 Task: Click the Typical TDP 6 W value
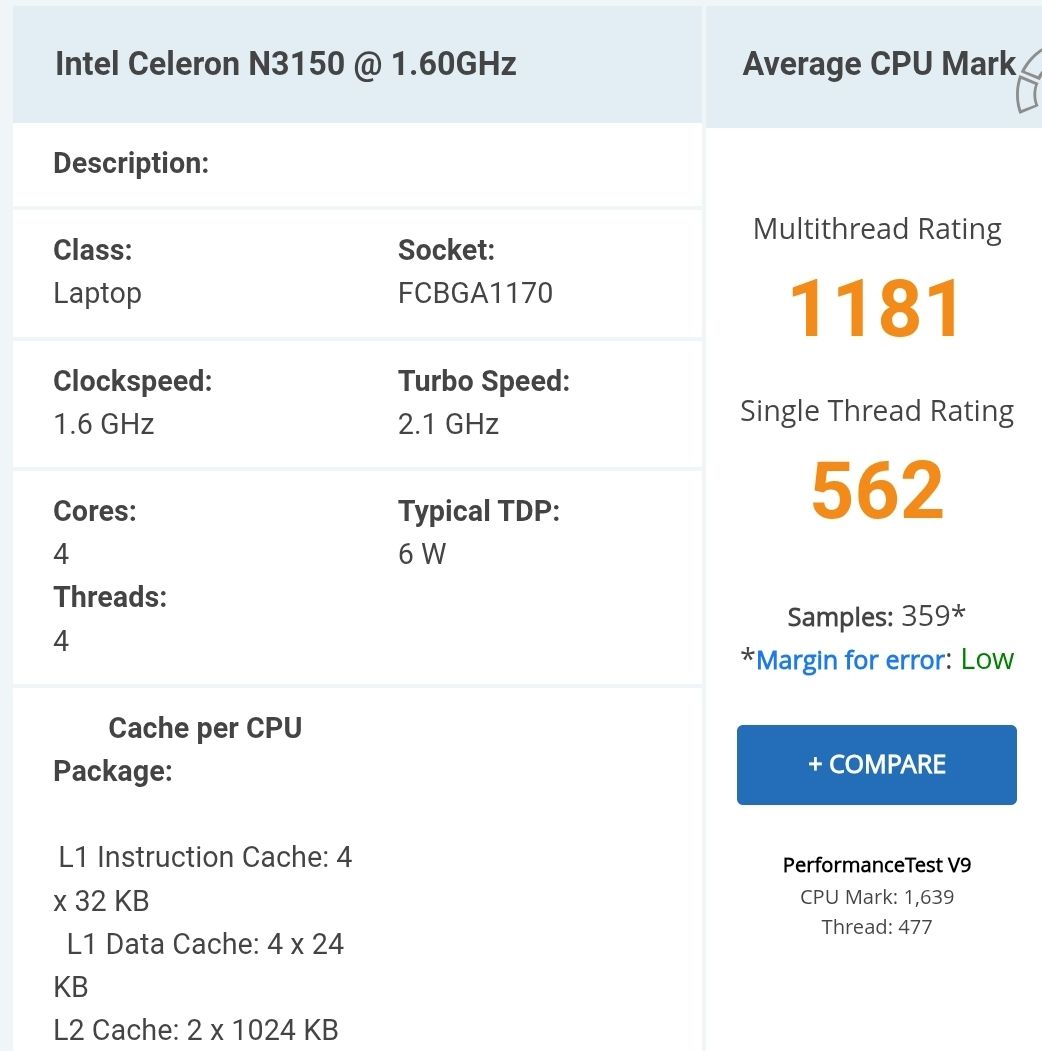[x=422, y=554]
